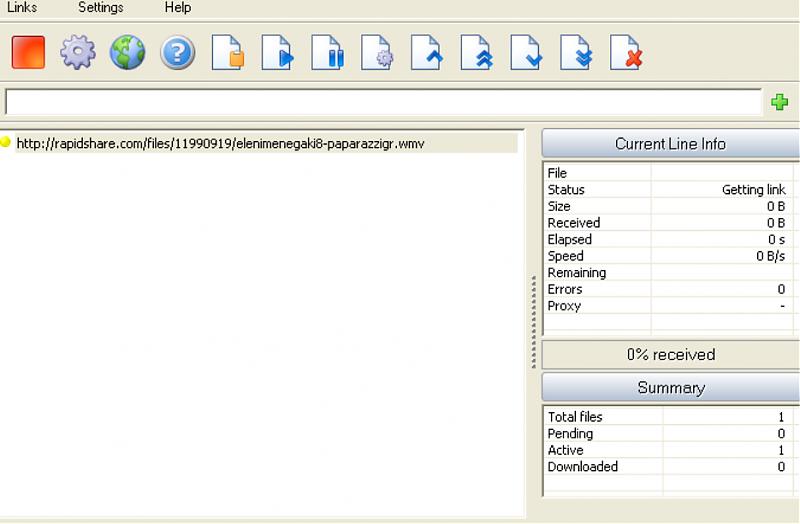This screenshot has width=800, height=524.
Task: Move link up with single up-arrow icon
Action: (x=427, y=52)
